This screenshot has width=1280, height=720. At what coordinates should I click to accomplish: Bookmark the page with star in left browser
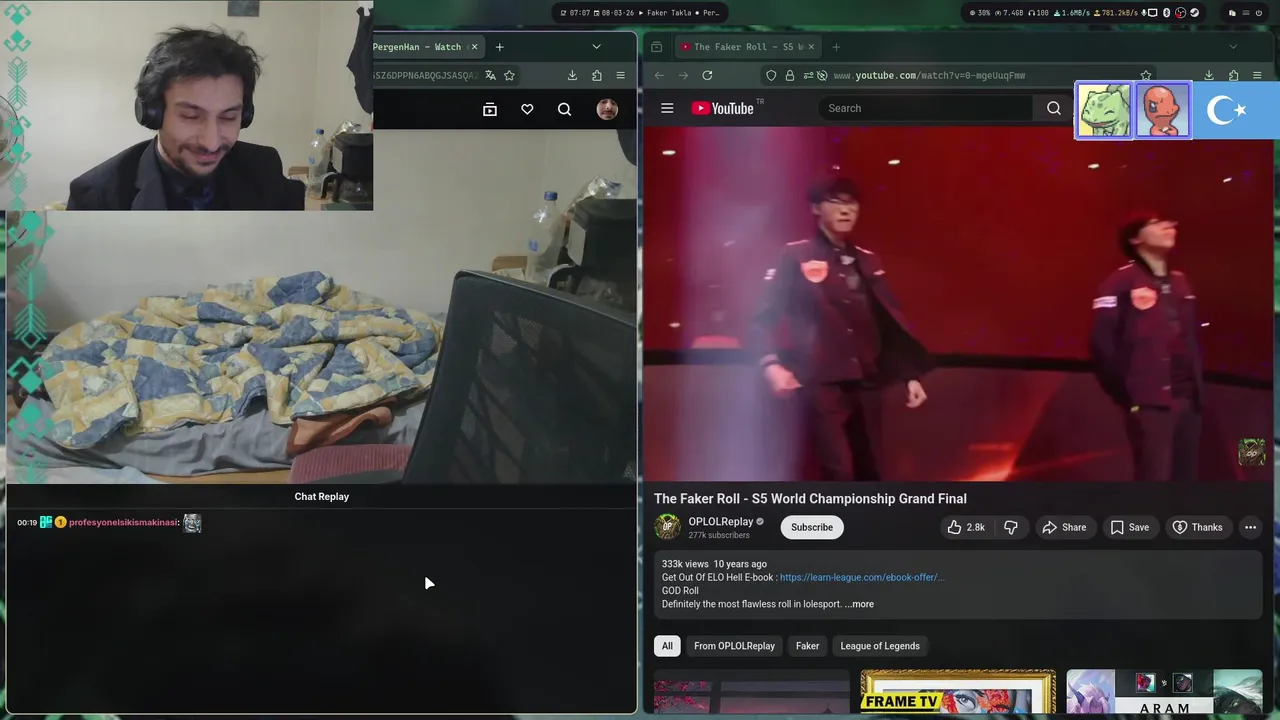(509, 75)
